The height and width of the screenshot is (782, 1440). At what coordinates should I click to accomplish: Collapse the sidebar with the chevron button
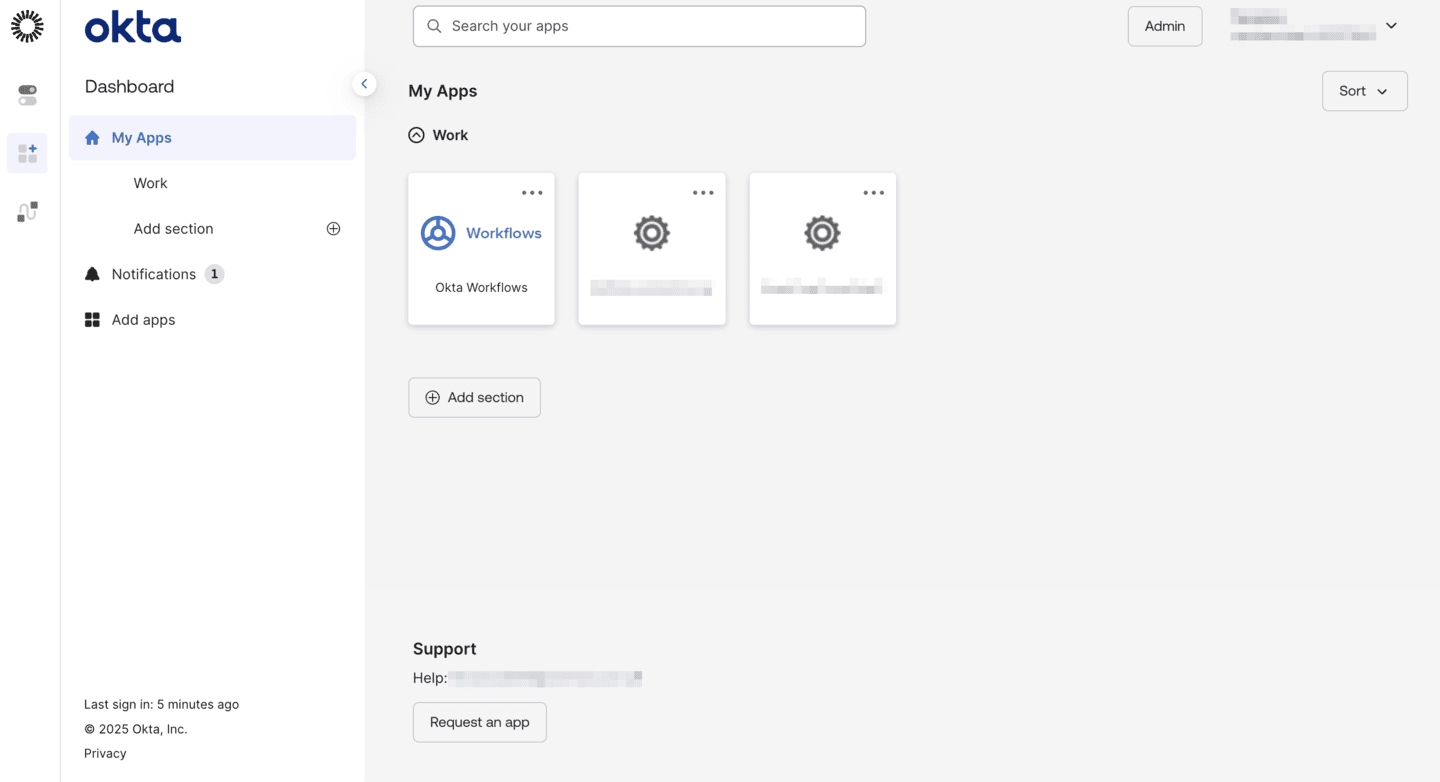click(364, 84)
